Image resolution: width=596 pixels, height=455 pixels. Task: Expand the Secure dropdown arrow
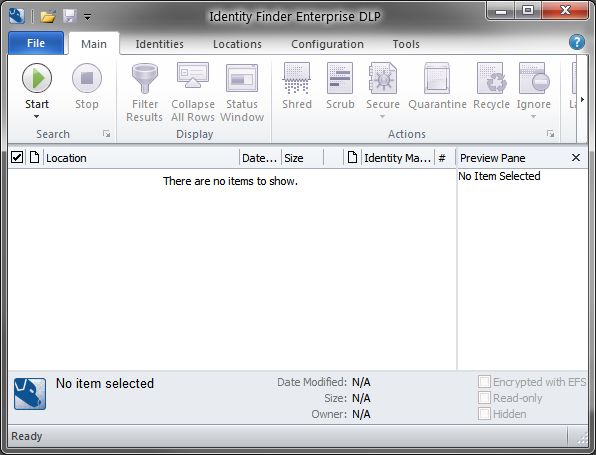pyautogui.click(x=382, y=116)
